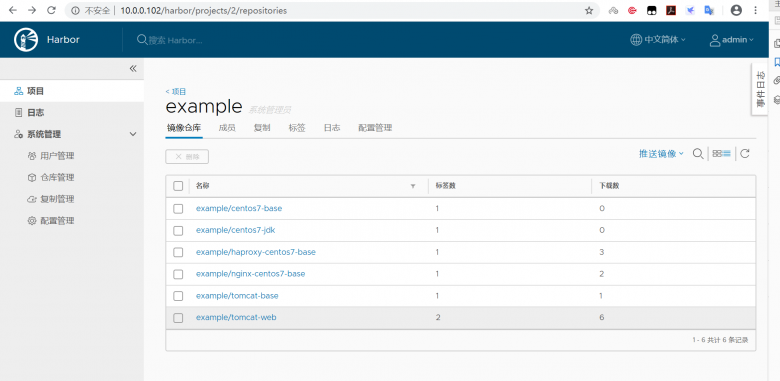
Task: Check the example/tomcat-web row checkbox
Action: point(178,318)
